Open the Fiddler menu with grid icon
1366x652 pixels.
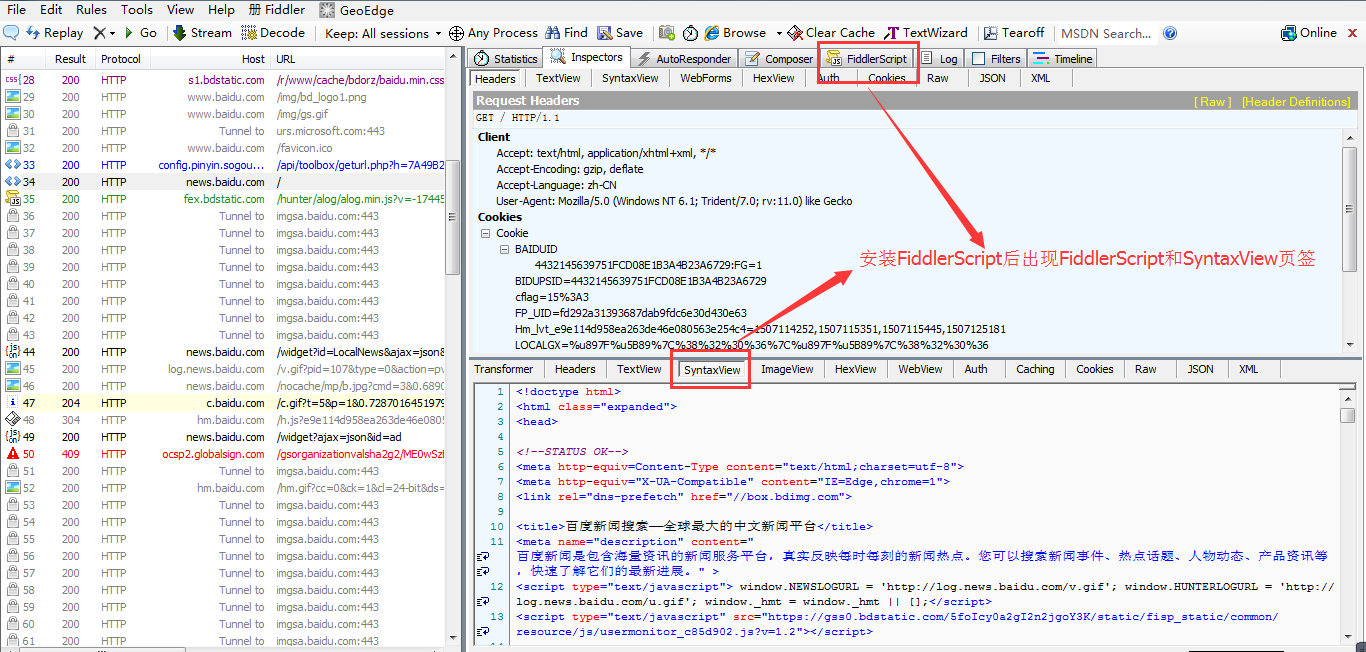[x=277, y=10]
